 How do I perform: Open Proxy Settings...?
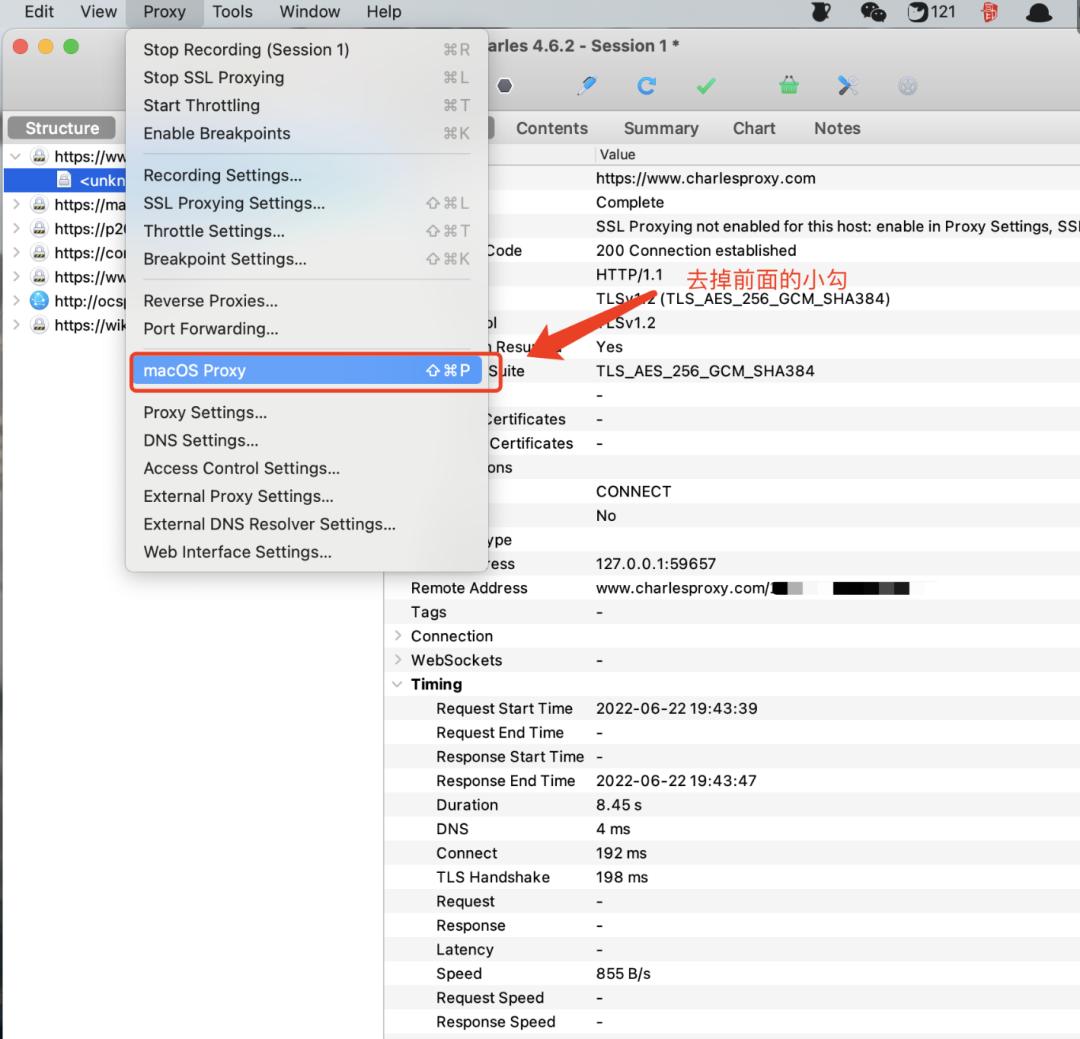point(307,412)
